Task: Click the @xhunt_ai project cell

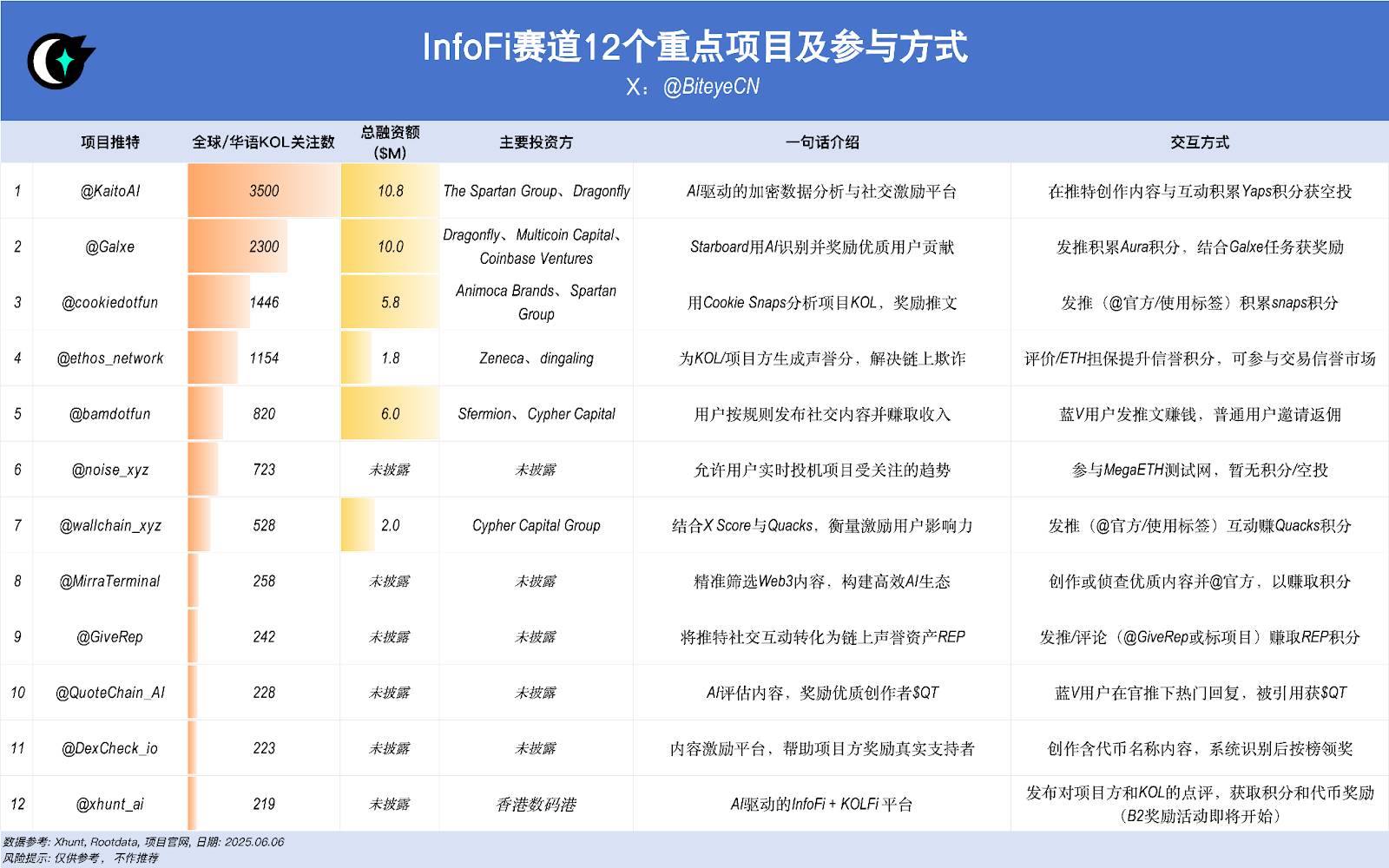Action: tap(110, 804)
